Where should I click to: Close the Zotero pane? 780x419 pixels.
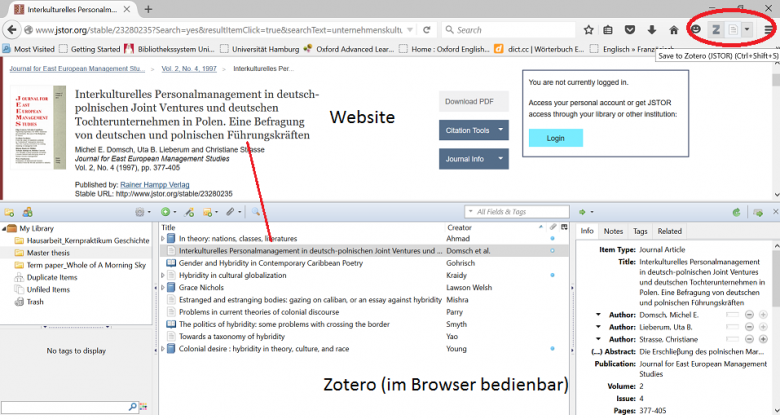775,212
